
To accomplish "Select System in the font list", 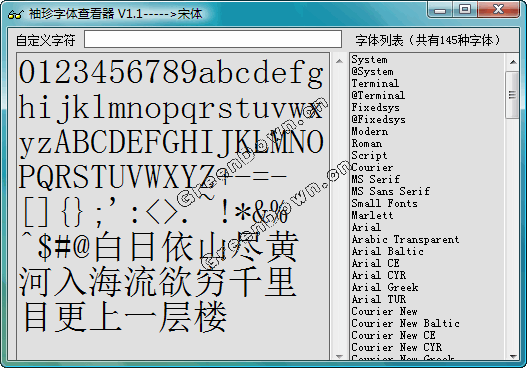I will (x=370, y=59).
